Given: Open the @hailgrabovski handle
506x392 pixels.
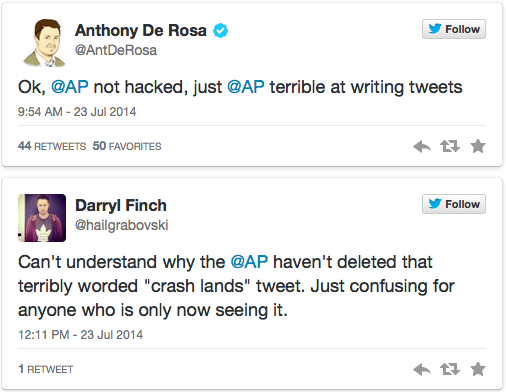Looking at the screenshot, I should point(122,225).
